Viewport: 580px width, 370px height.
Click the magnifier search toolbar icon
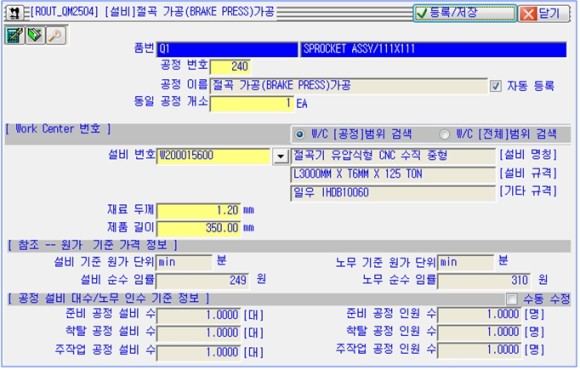point(56,36)
